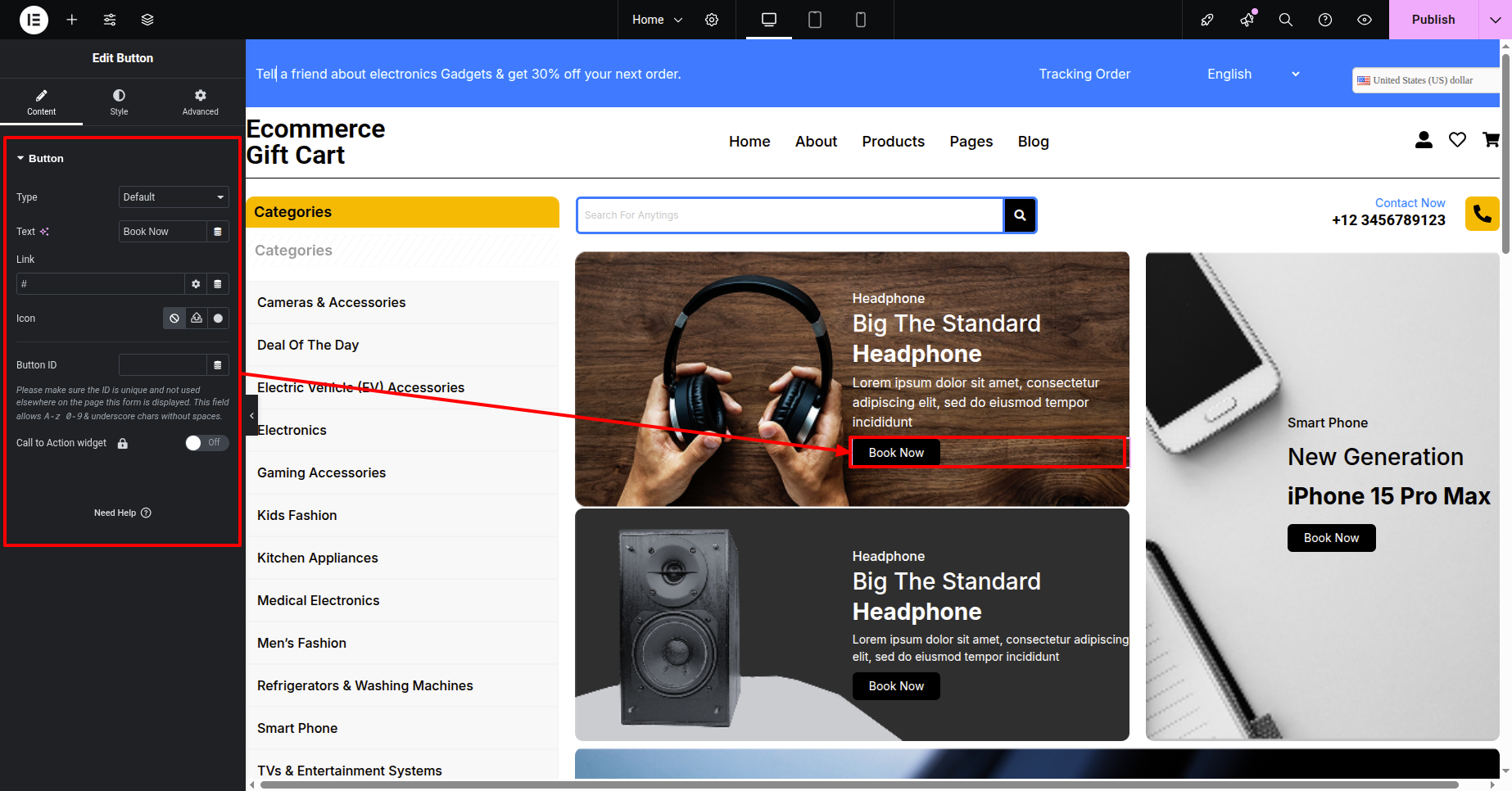Image resolution: width=1512 pixels, height=791 pixels.
Task: Click the user account icon
Action: point(1424,140)
